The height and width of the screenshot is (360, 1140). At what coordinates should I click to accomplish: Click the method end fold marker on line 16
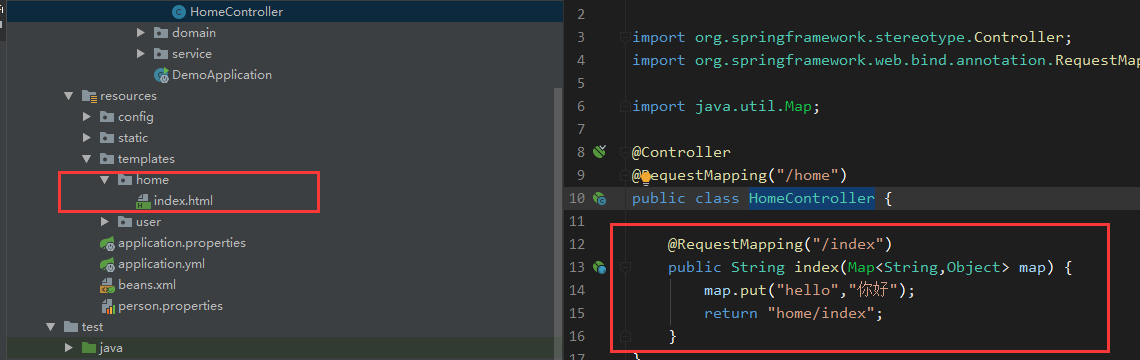624,337
